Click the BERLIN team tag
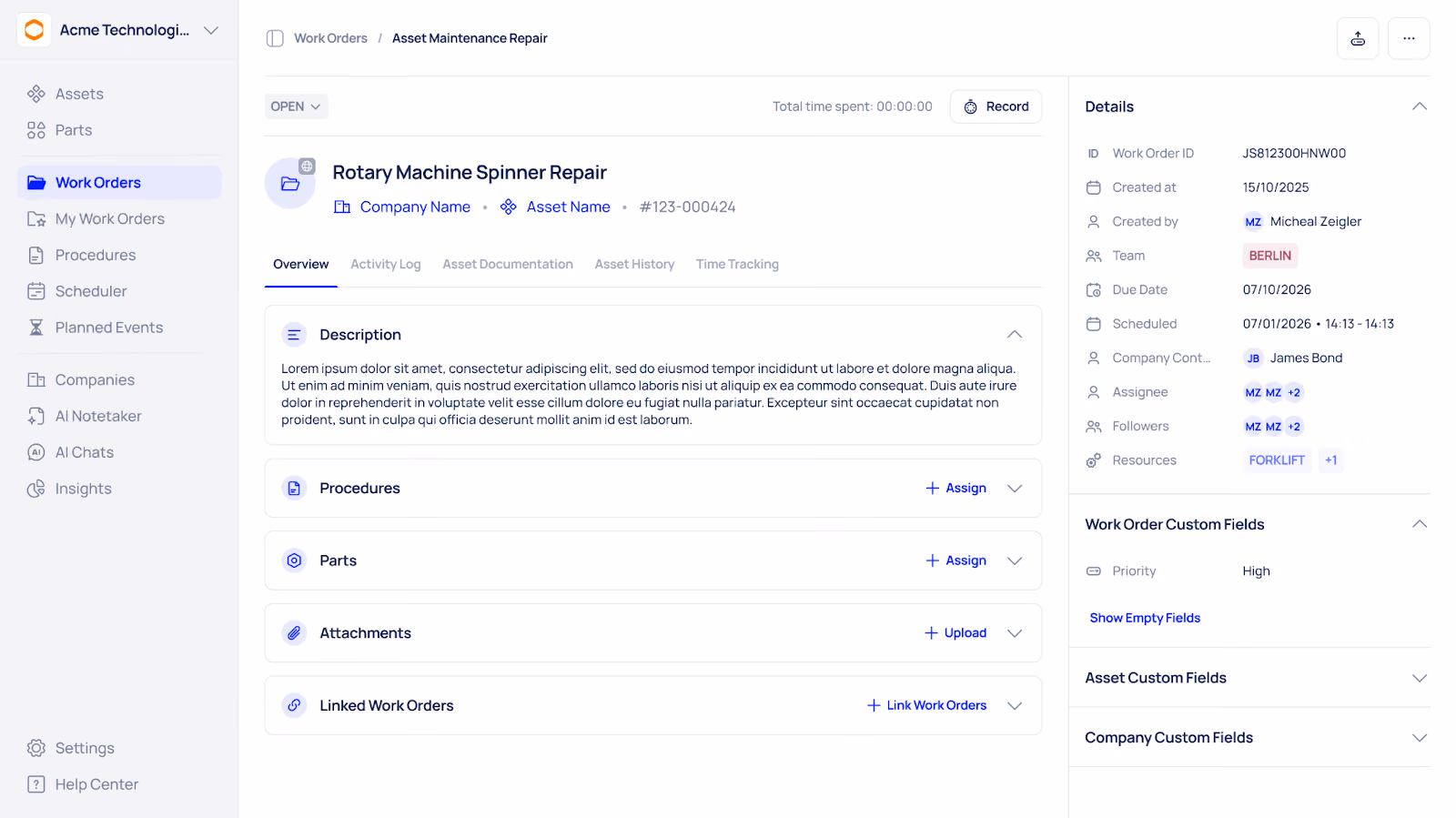This screenshot has height=818, width=1456. pyautogui.click(x=1269, y=256)
